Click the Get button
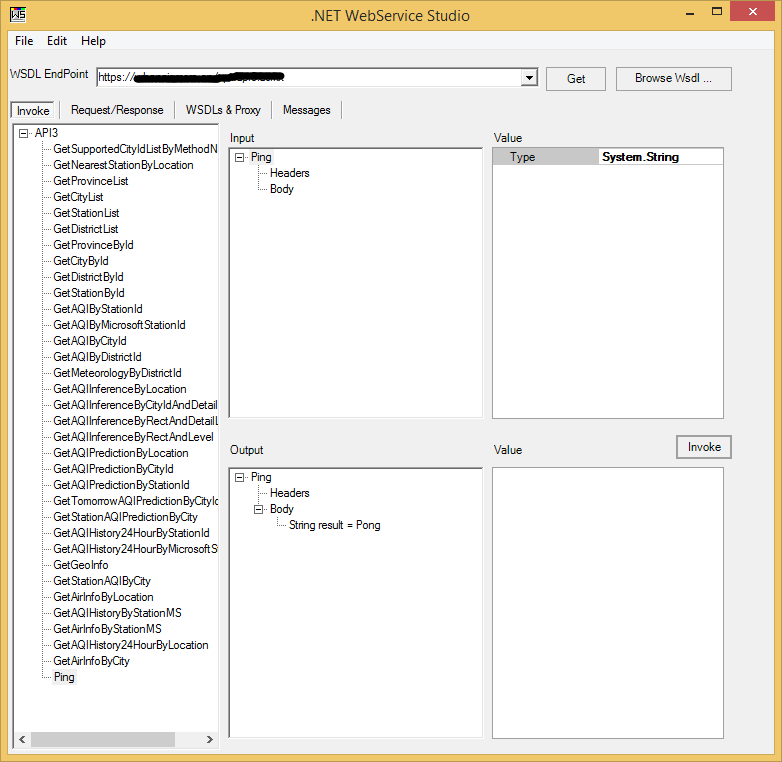 tap(576, 78)
